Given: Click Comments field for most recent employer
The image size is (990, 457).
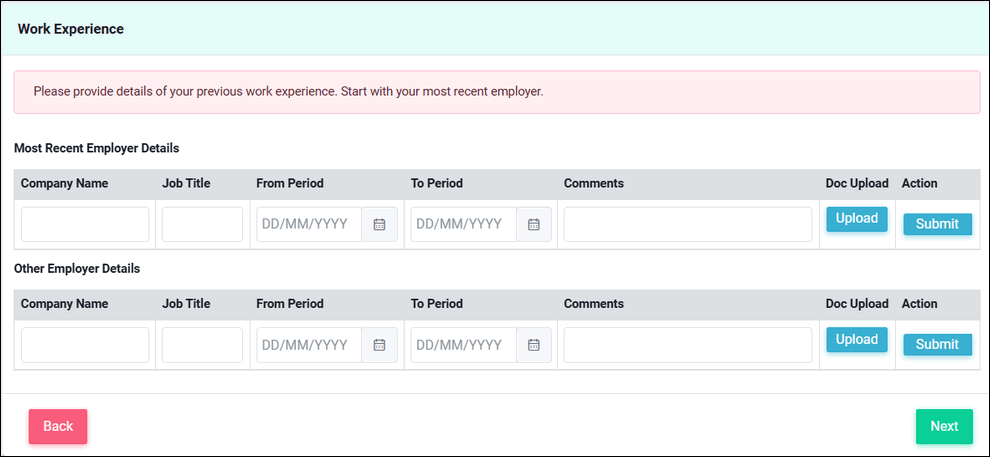Looking at the screenshot, I should (x=688, y=224).
